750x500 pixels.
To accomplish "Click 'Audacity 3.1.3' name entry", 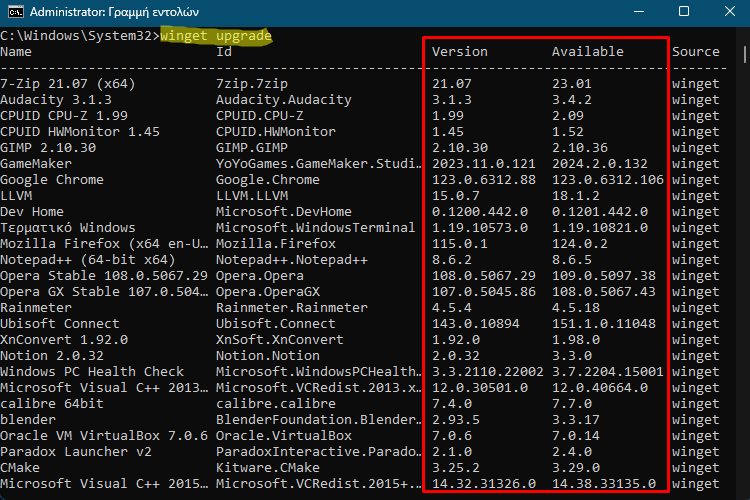I will [56, 100].
